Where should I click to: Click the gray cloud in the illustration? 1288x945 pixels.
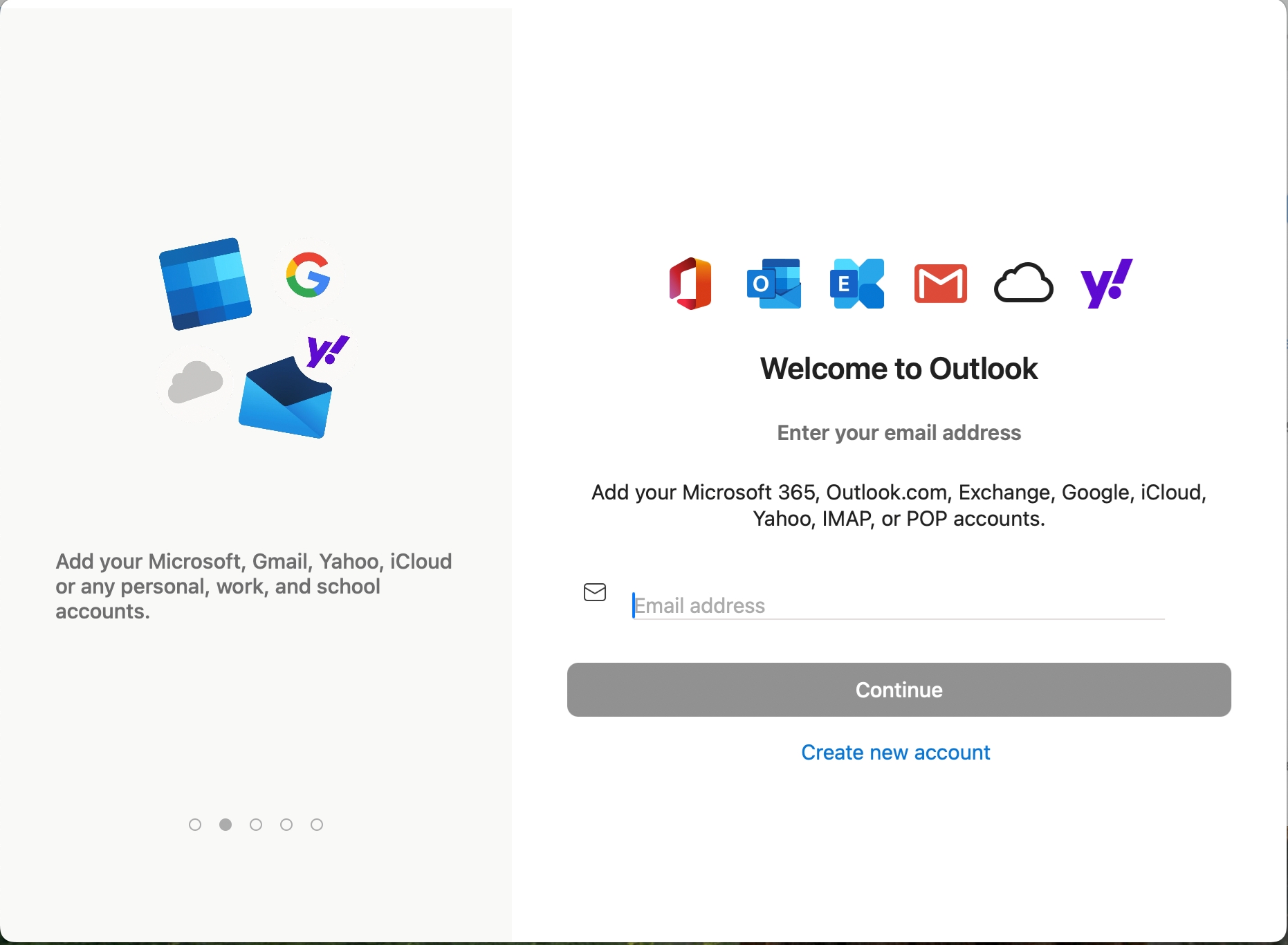tap(196, 381)
